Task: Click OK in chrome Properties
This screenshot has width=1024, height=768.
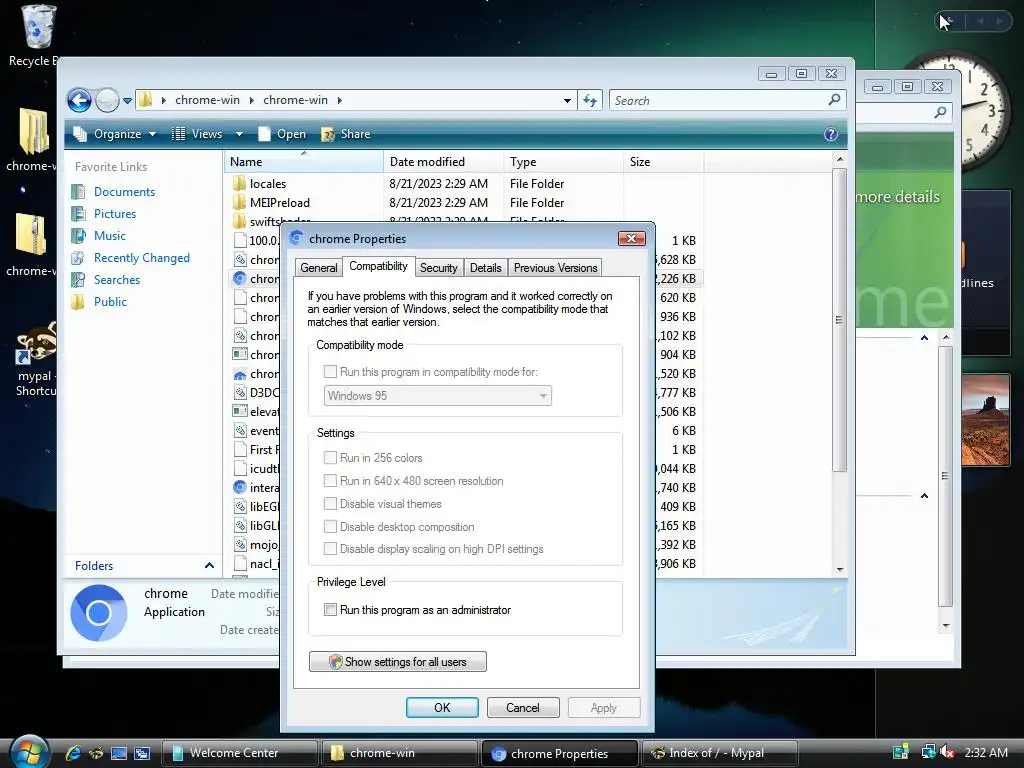Action: [442, 707]
